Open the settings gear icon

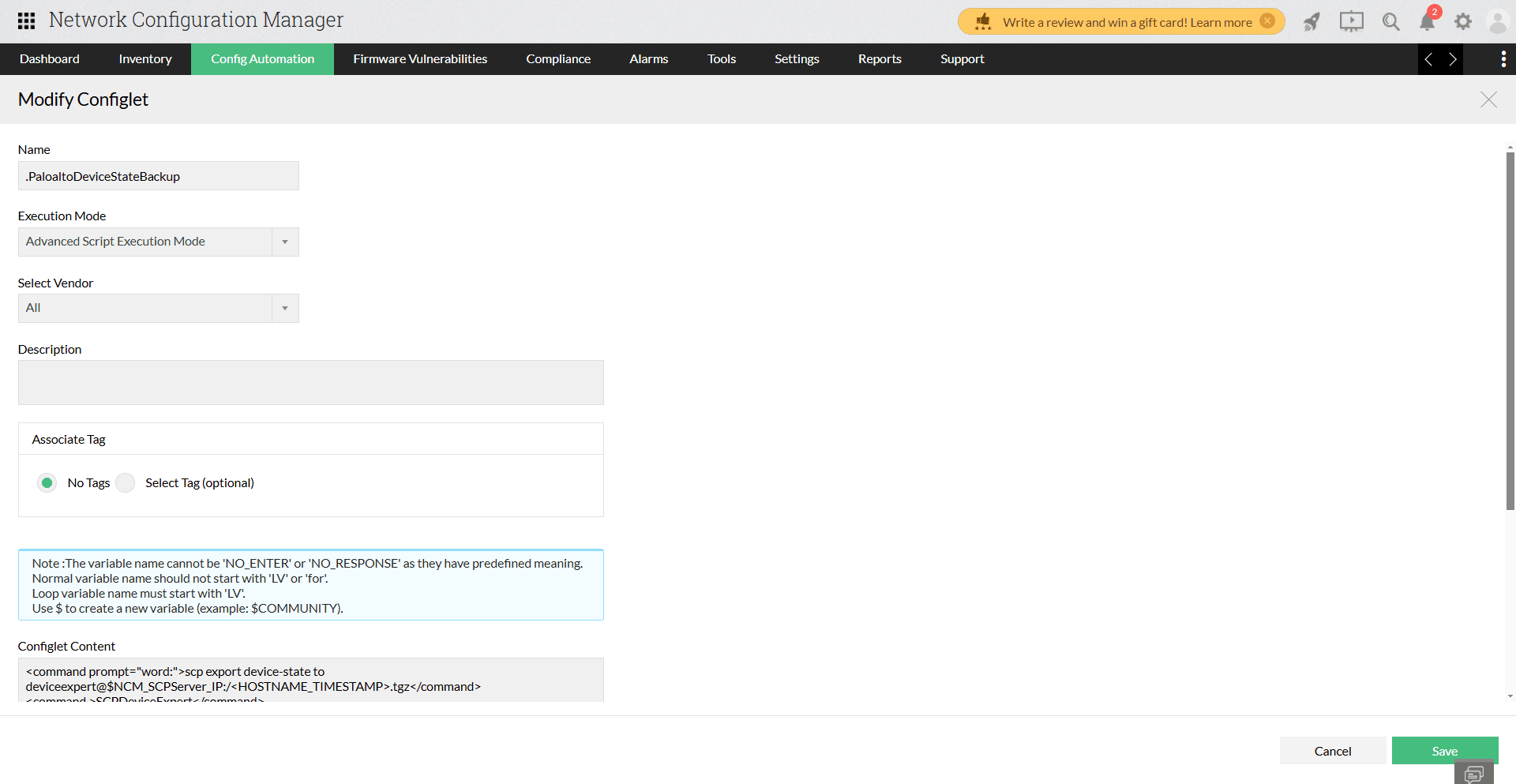1463,22
